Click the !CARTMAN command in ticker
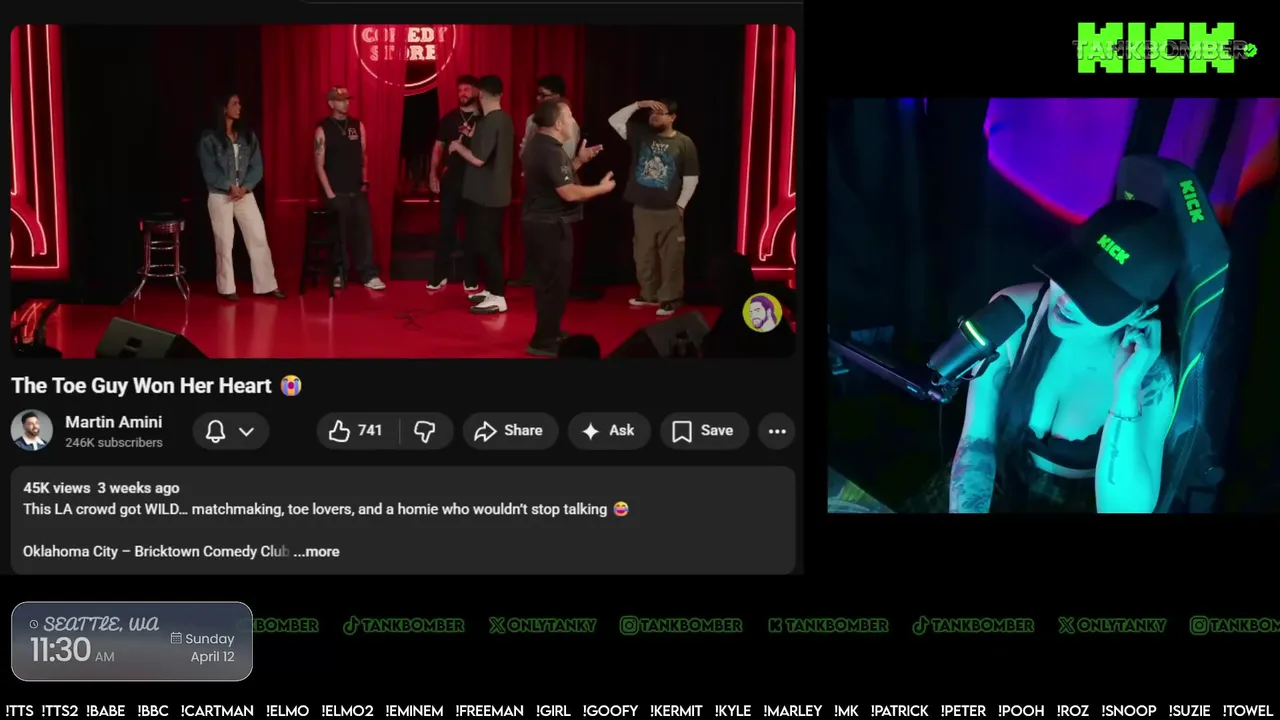 click(x=217, y=711)
